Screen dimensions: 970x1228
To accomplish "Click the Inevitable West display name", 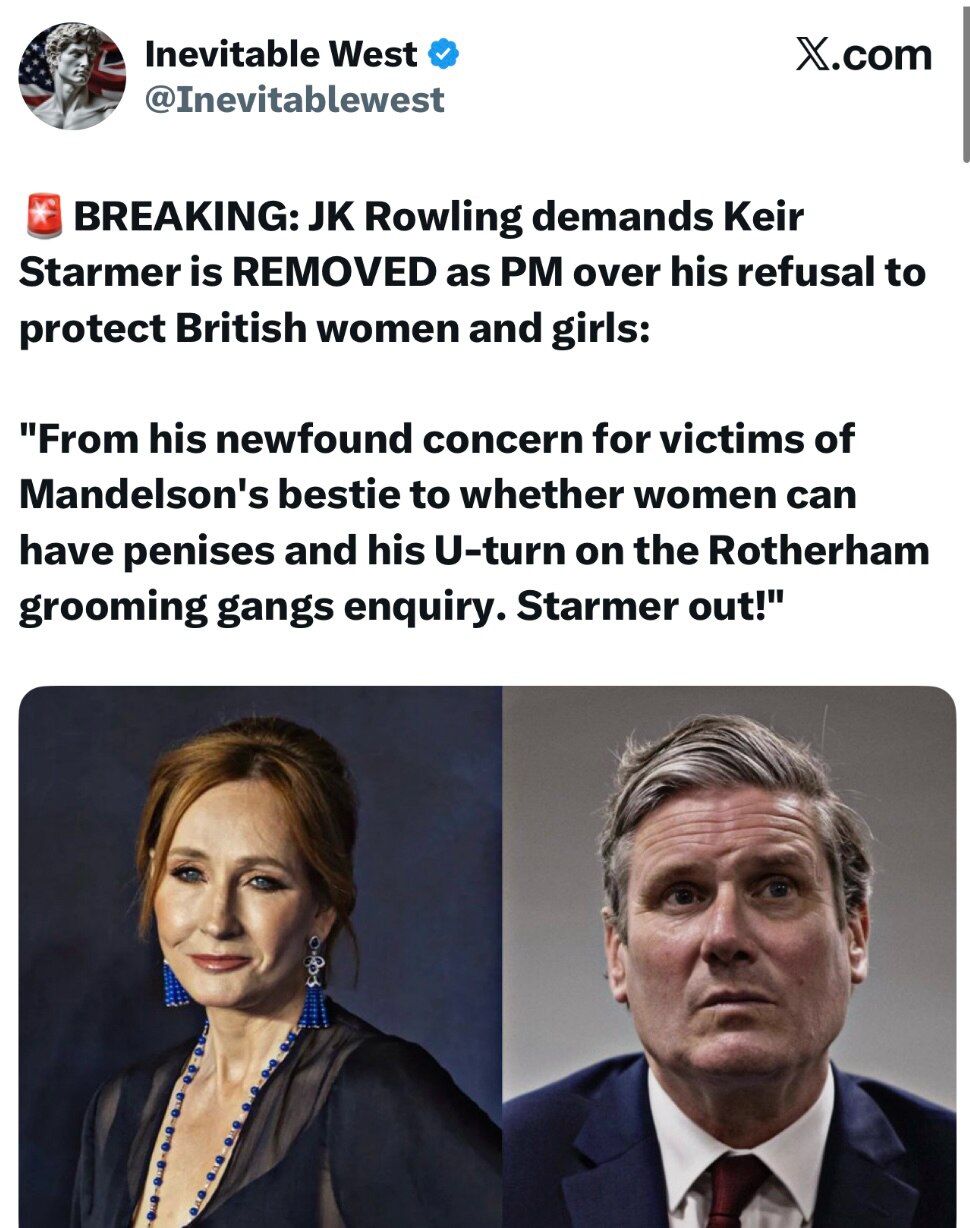I will pyautogui.click(x=282, y=53).
